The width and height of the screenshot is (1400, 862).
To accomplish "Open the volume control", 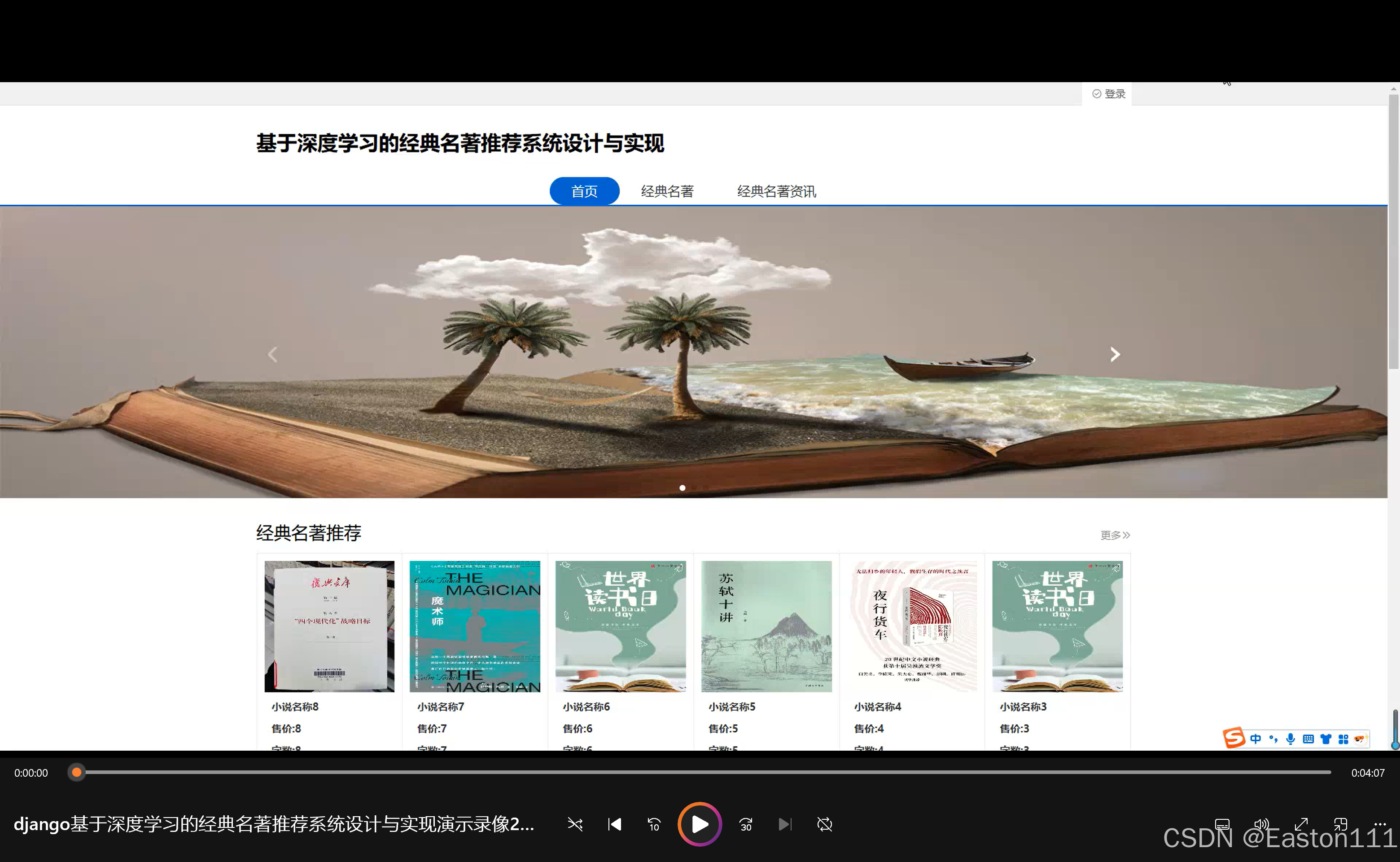I will point(1261,824).
